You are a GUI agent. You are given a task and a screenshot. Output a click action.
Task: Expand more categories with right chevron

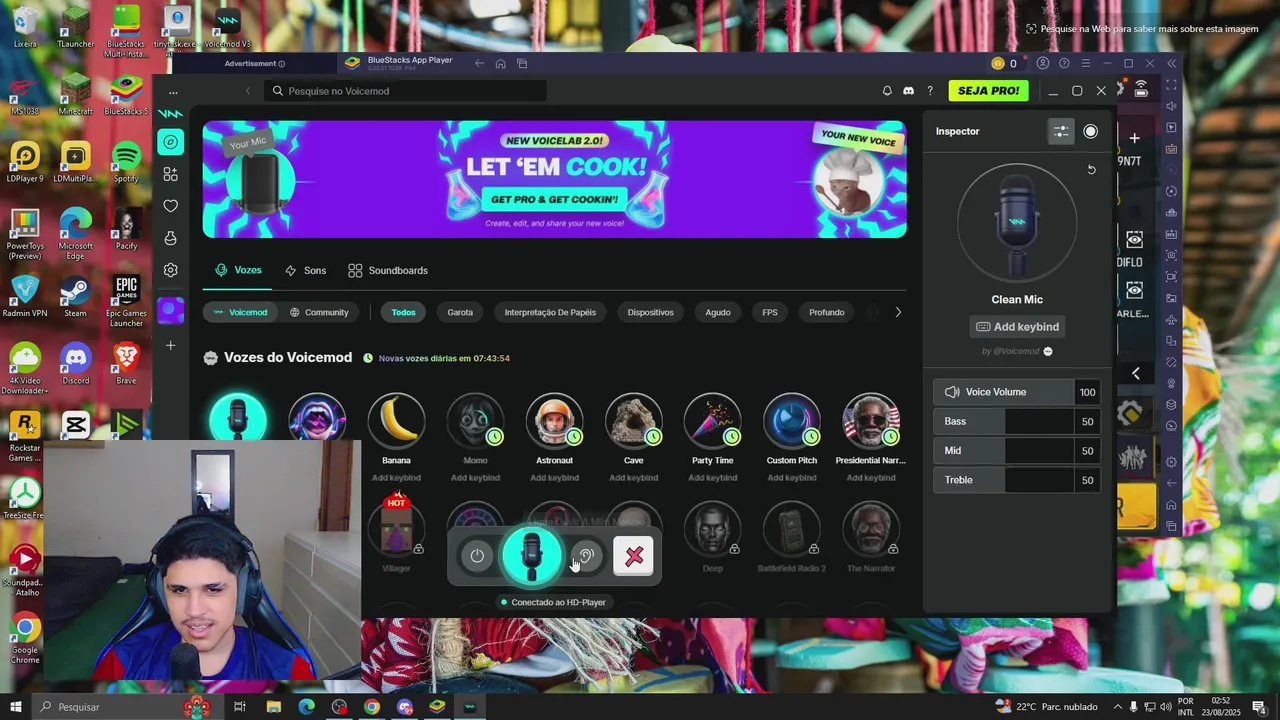[897, 312]
